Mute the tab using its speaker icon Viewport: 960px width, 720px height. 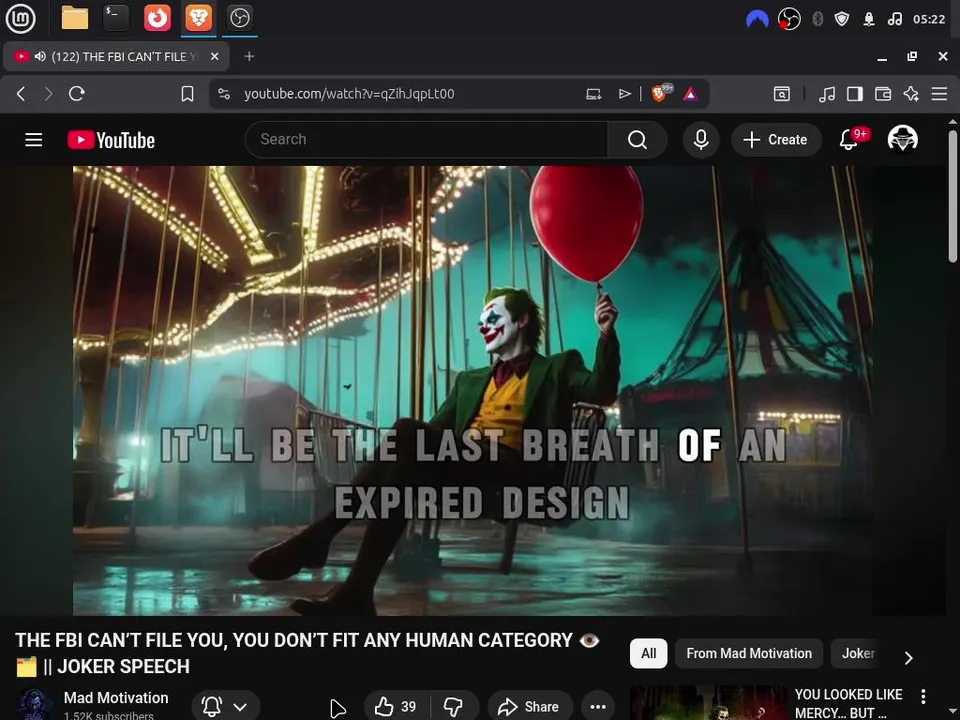(x=40, y=56)
